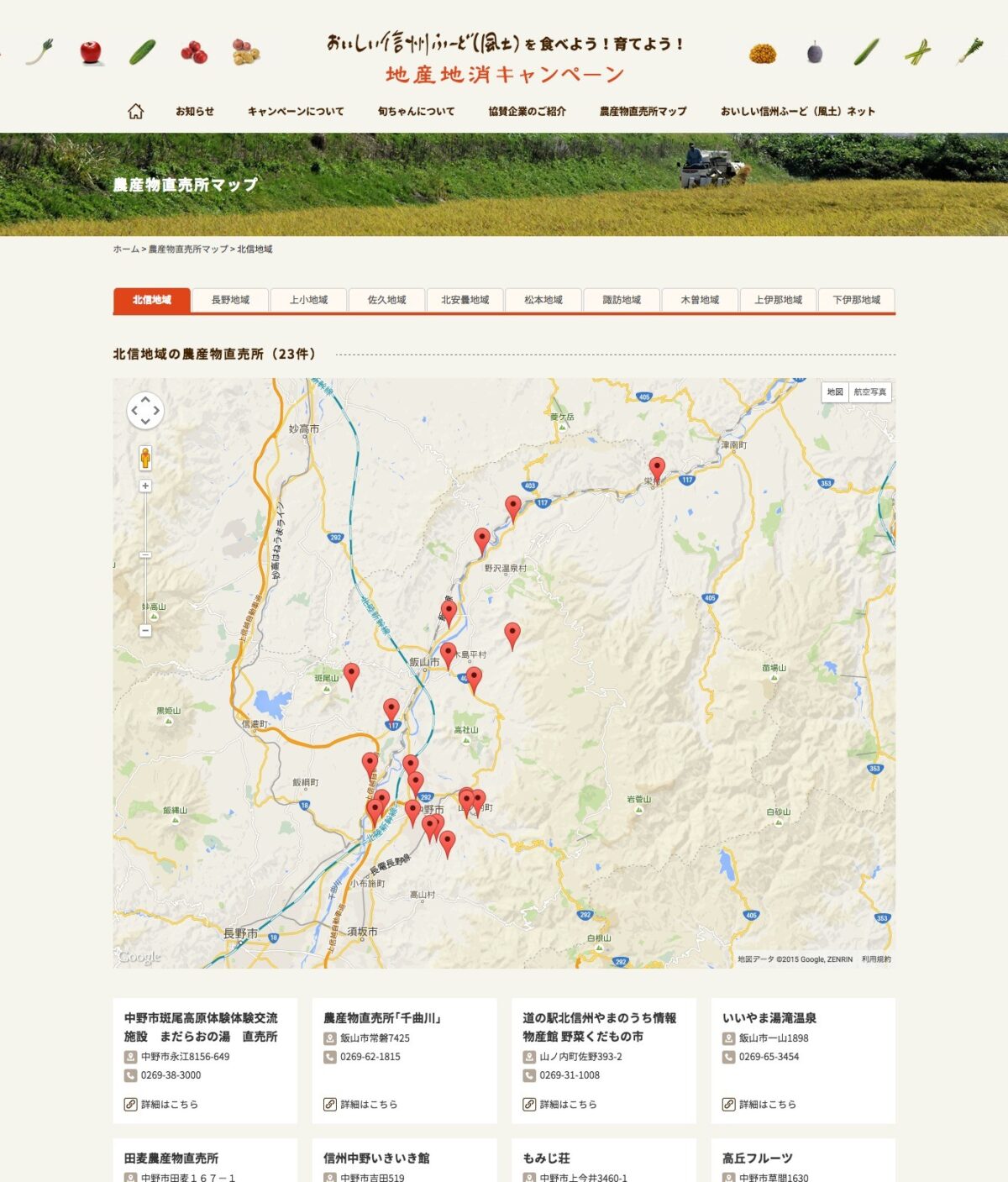Click the home icon in navigation
Screen dimensions: 1008x1182
pos(135,111)
